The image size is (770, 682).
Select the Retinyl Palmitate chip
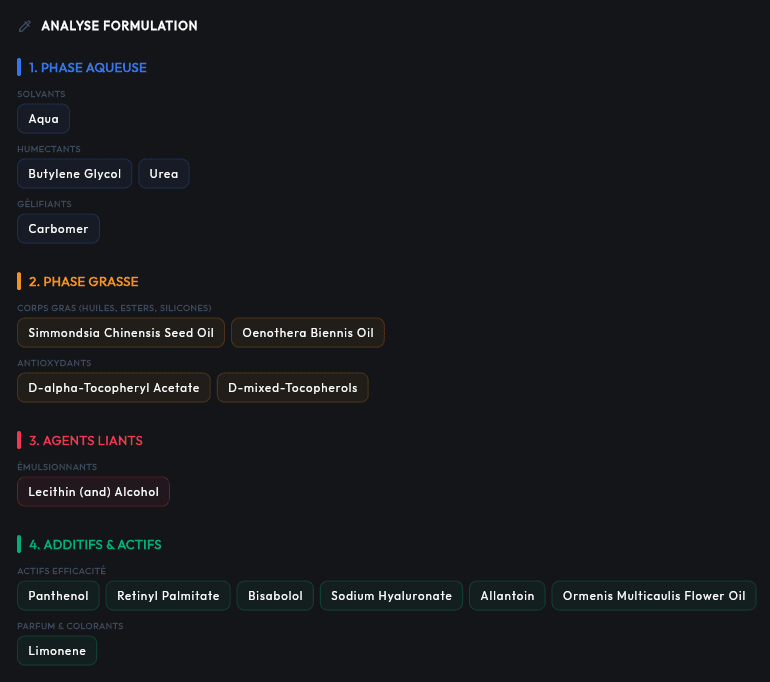(x=168, y=596)
